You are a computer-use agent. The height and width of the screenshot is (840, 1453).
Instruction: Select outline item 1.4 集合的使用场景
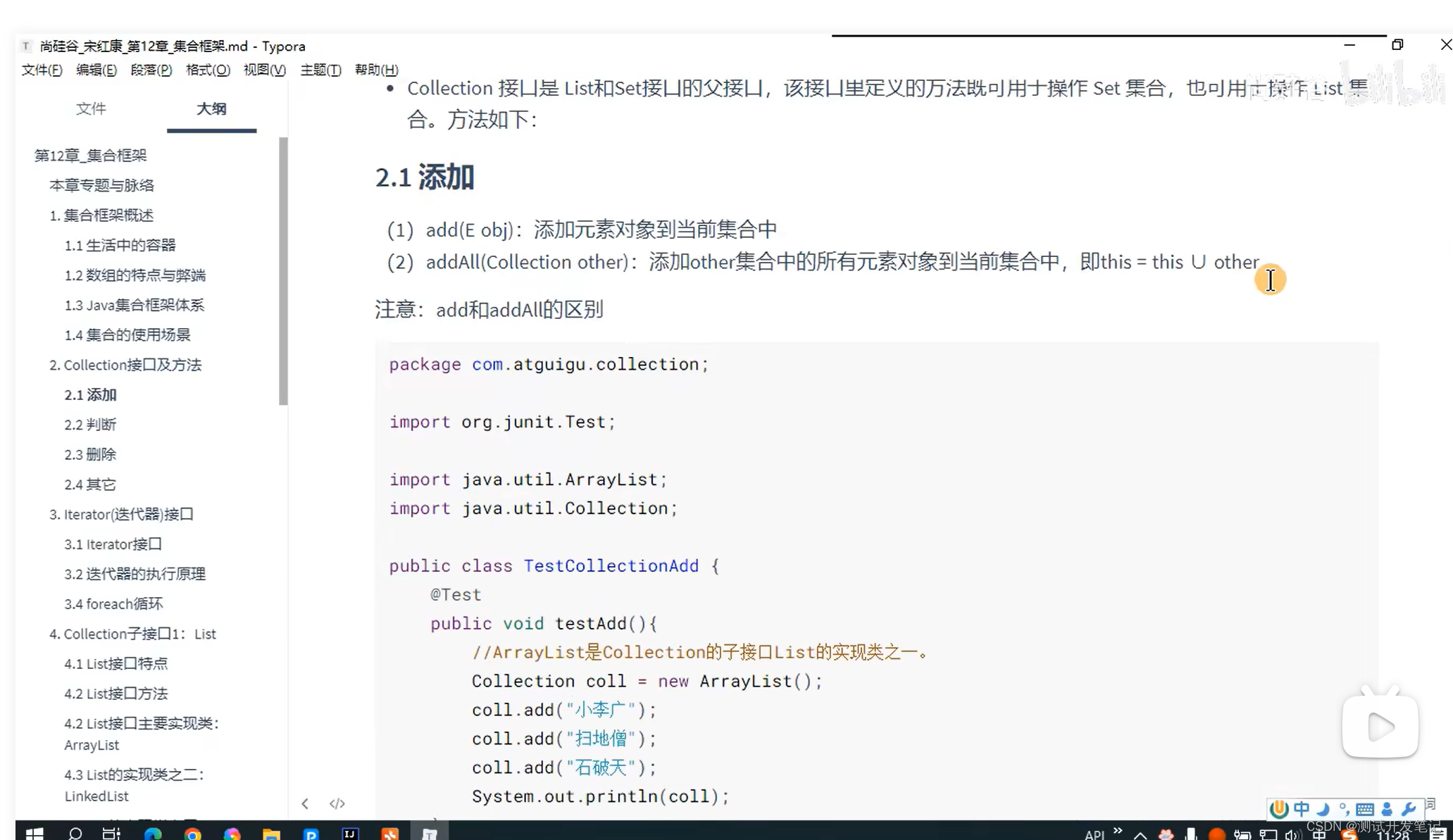127,335
